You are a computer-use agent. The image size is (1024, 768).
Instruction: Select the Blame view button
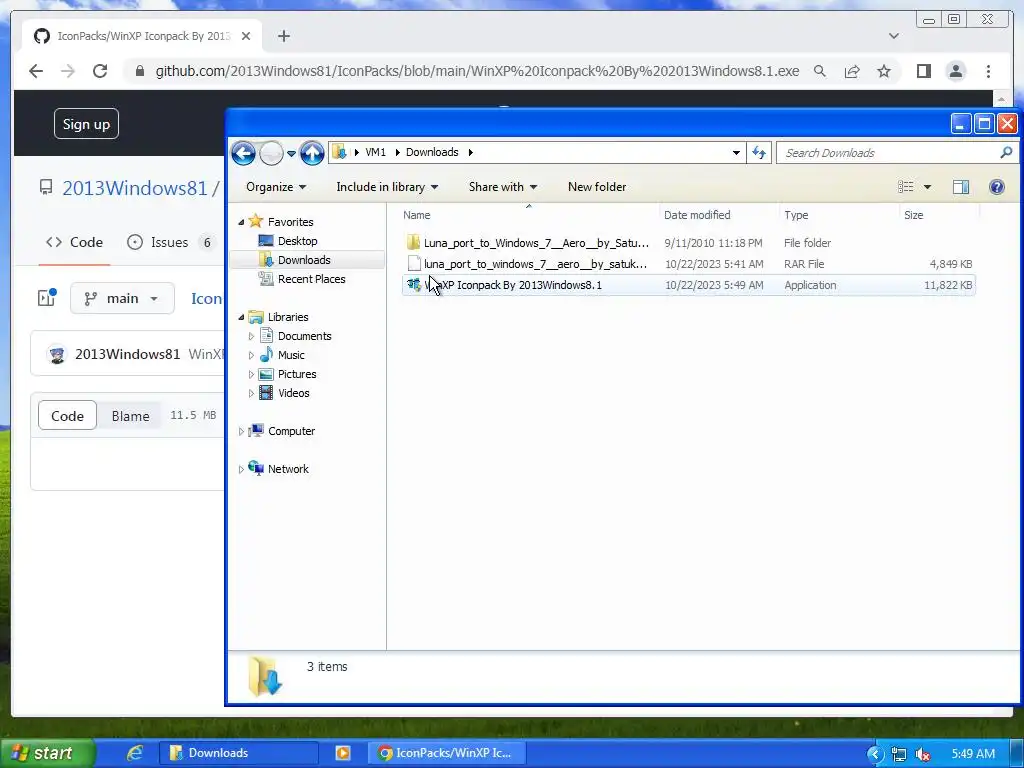(x=130, y=416)
